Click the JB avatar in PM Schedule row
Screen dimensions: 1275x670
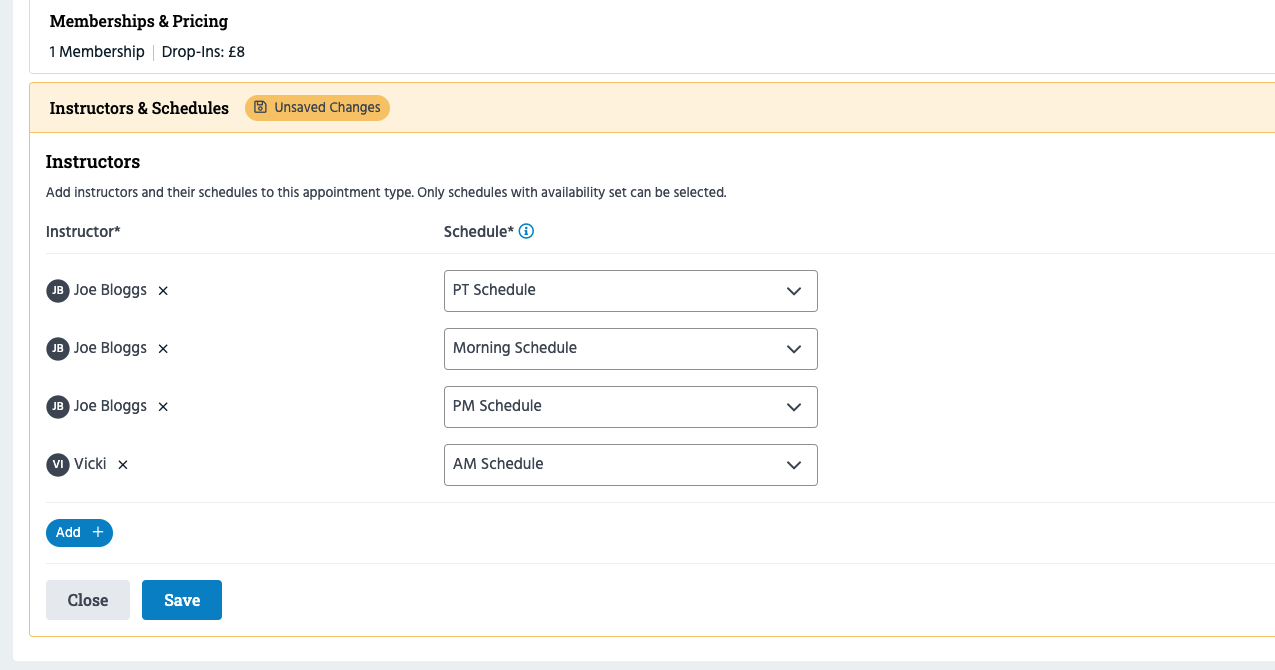coord(58,406)
